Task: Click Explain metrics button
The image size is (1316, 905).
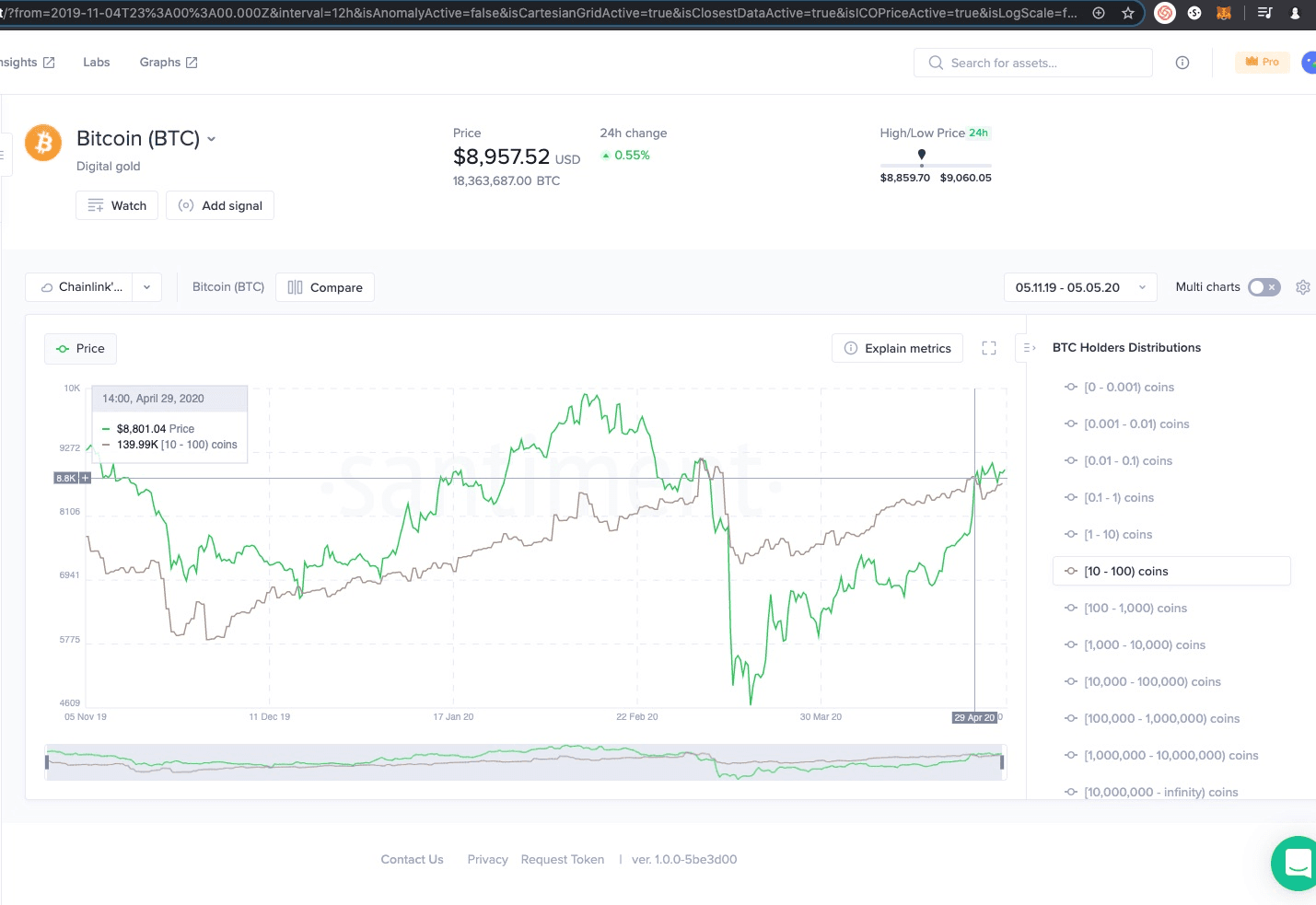Action: (898, 348)
